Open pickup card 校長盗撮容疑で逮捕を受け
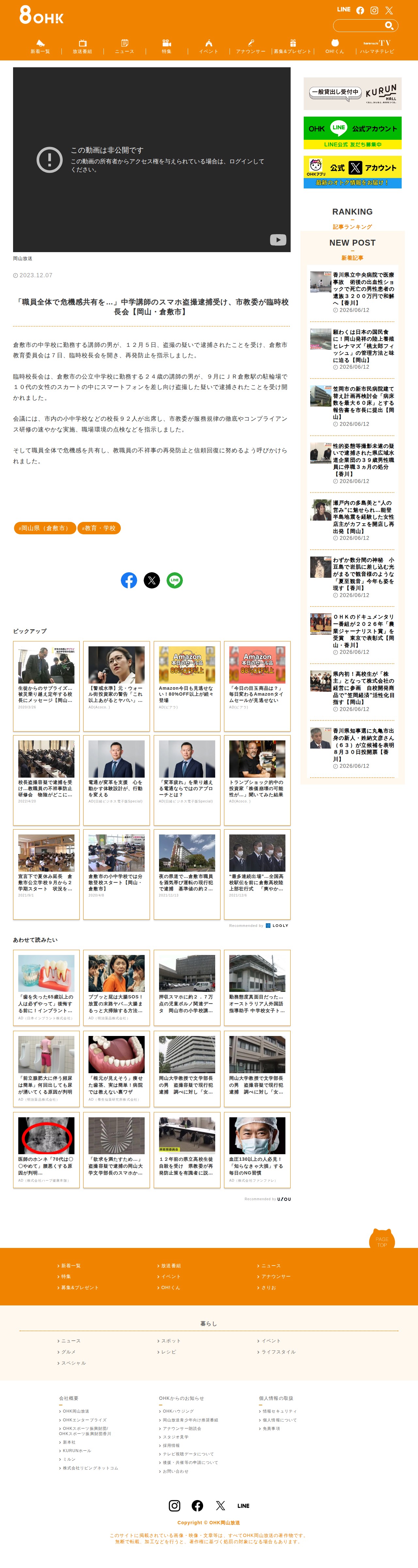Image resolution: width=418 pixels, height=1568 pixels. 46,780
